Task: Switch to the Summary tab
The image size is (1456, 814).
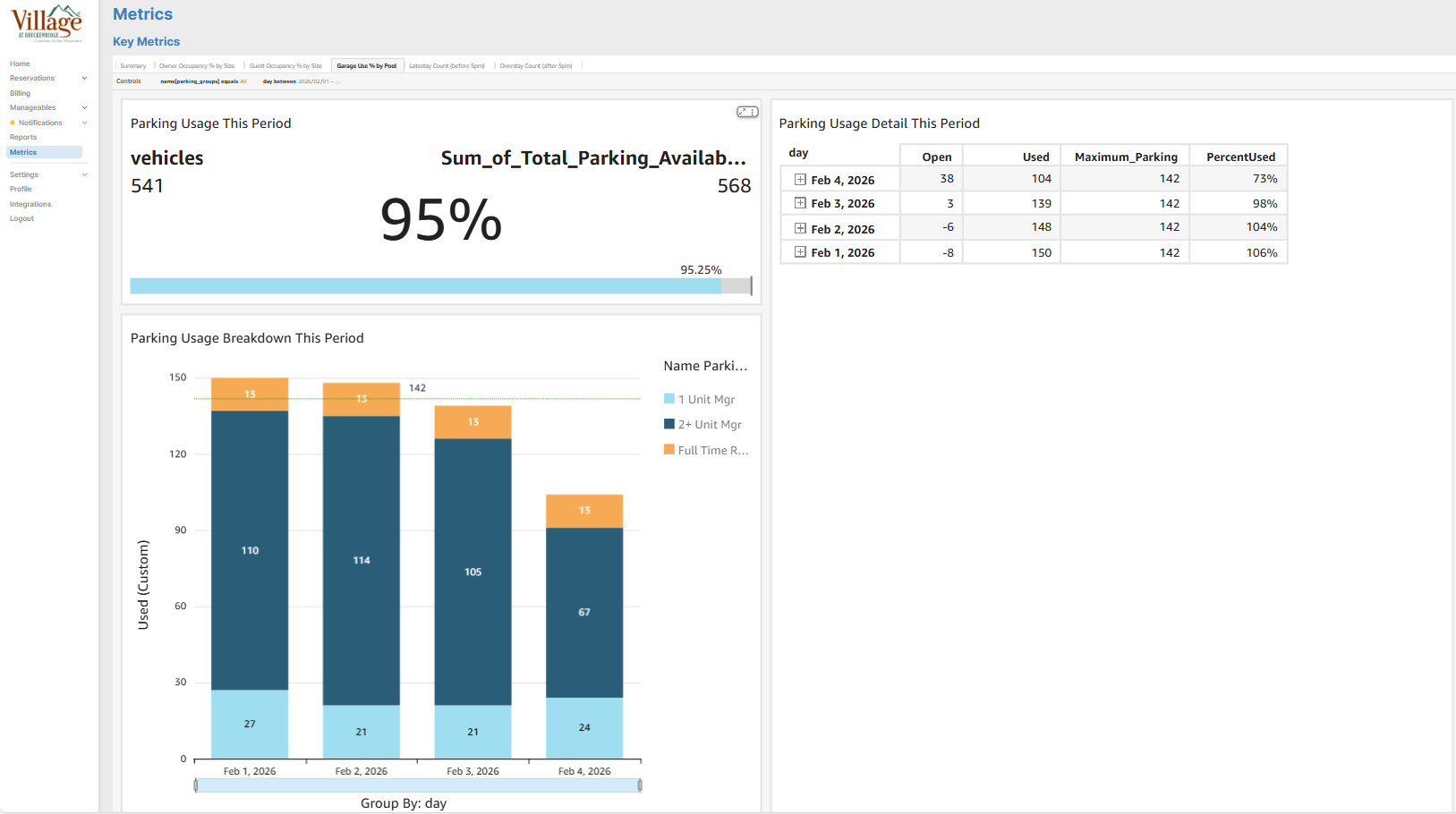Action: [x=133, y=66]
